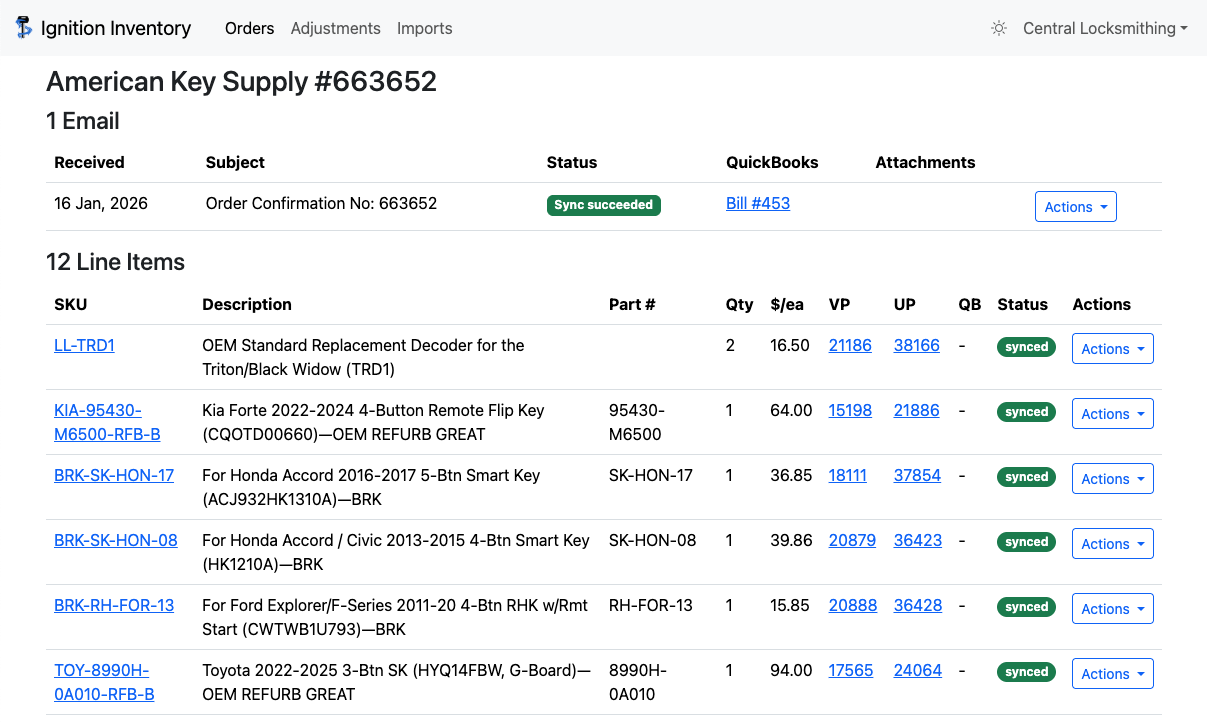The image size is (1207, 723).
Task: Open vendor product link 17565
Action: click(x=850, y=671)
